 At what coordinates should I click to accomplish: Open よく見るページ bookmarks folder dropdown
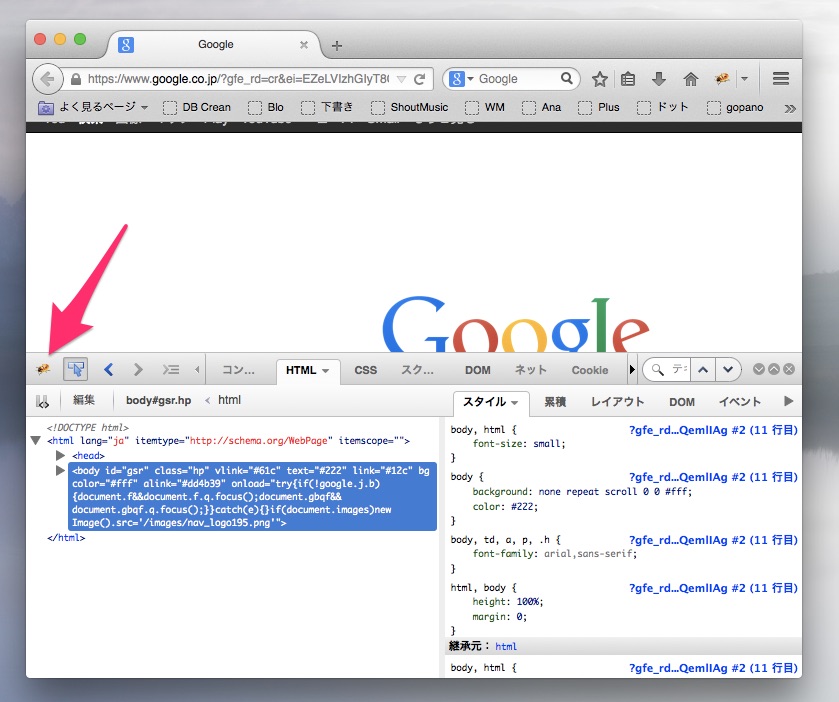pyautogui.click(x=93, y=107)
